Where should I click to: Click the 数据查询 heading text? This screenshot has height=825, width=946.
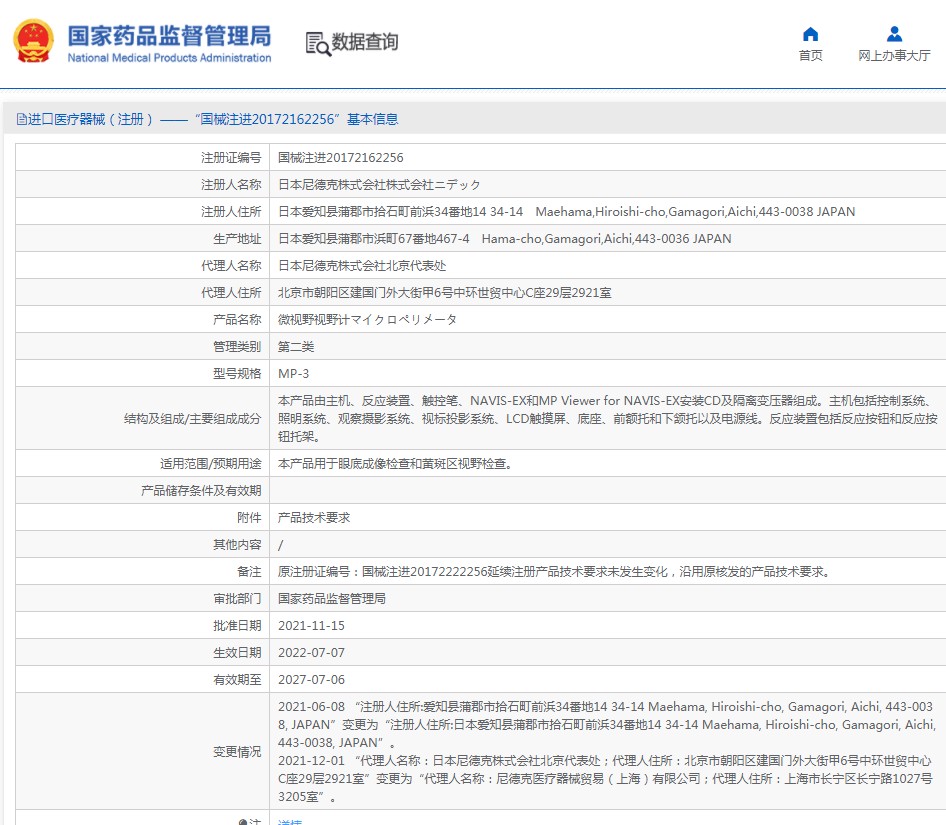pyautogui.click(x=365, y=42)
